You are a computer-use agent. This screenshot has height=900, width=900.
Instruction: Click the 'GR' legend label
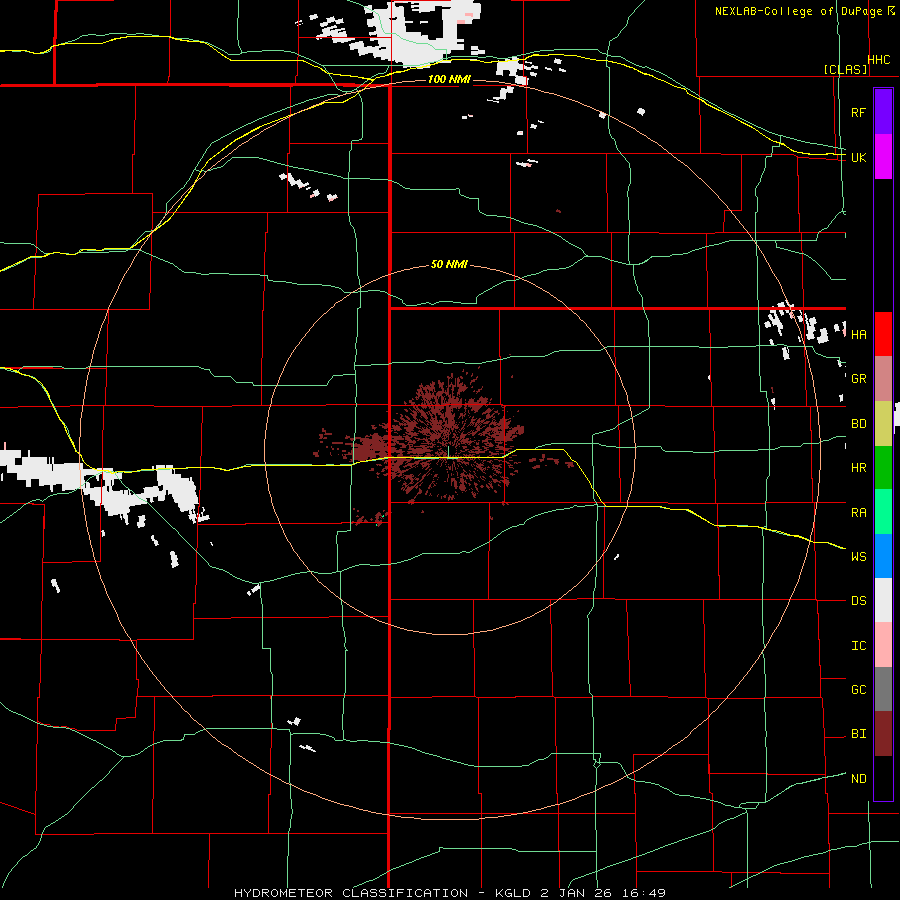point(858,378)
